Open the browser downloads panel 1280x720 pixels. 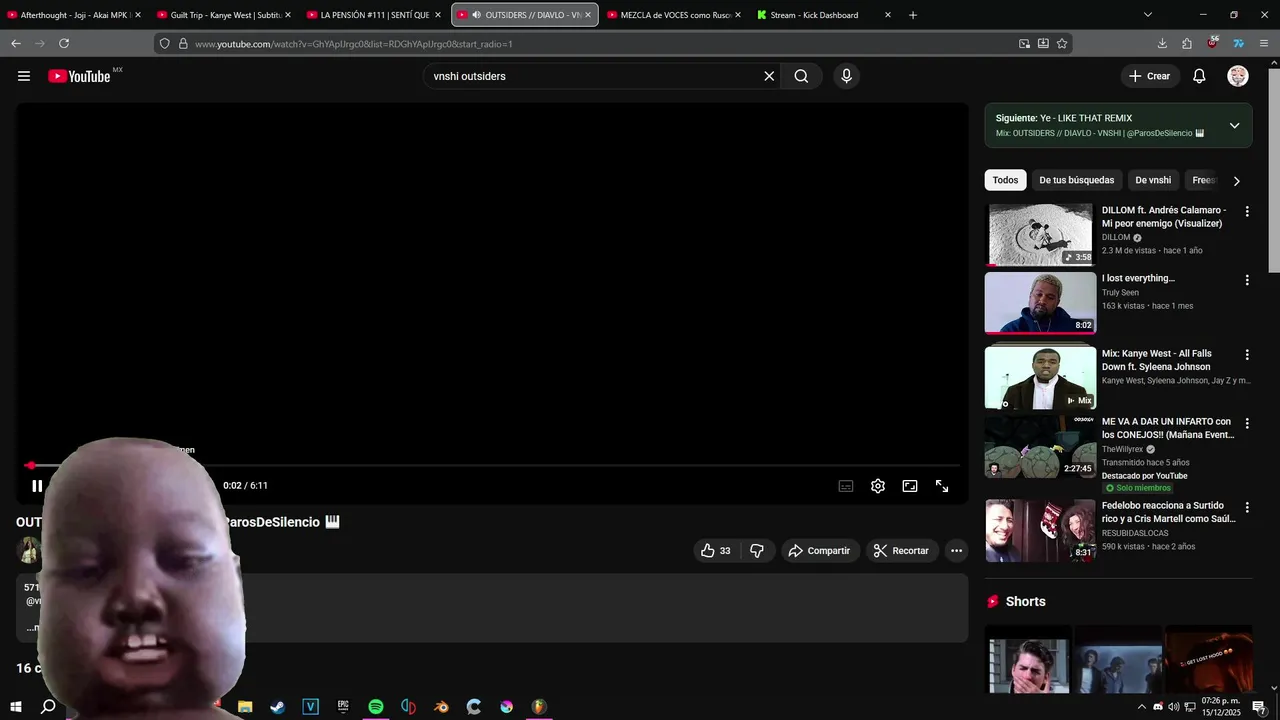click(1162, 43)
